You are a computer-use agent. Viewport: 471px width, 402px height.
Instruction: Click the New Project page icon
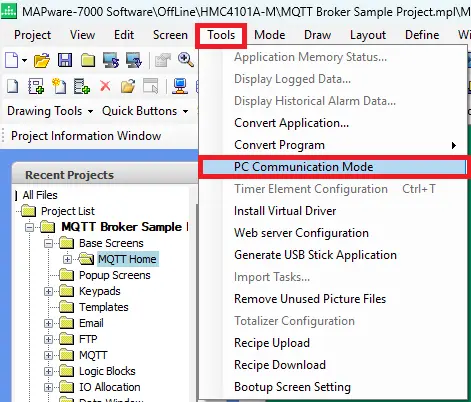coord(12,60)
